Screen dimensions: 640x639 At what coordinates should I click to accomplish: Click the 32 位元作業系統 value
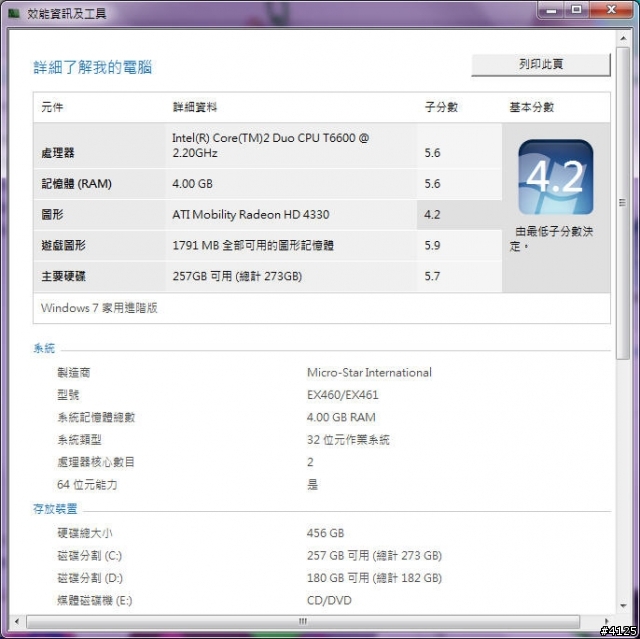(348, 440)
